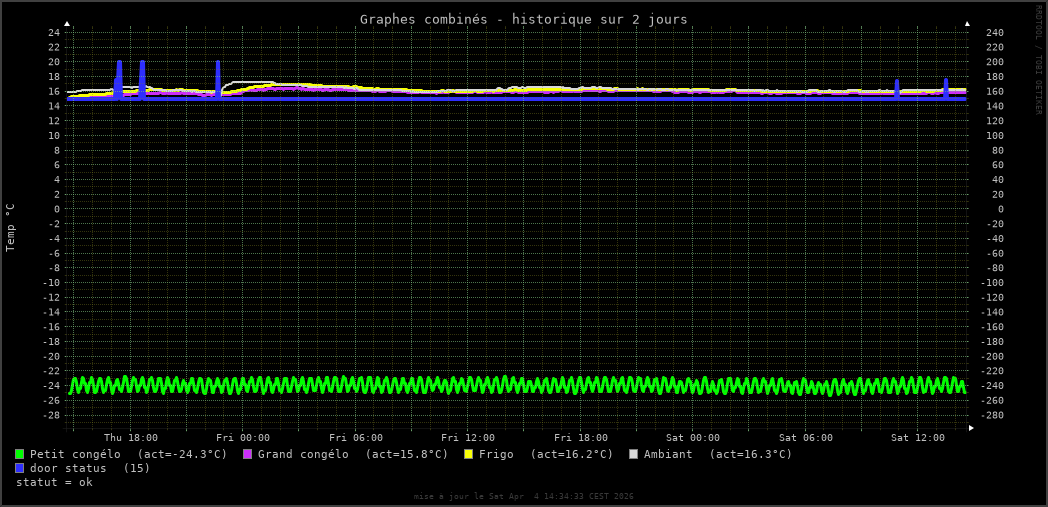Select the 'Thu 18:00' time axis label
The height and width of the screenshot is (507, 1048).
click(131, 438)
